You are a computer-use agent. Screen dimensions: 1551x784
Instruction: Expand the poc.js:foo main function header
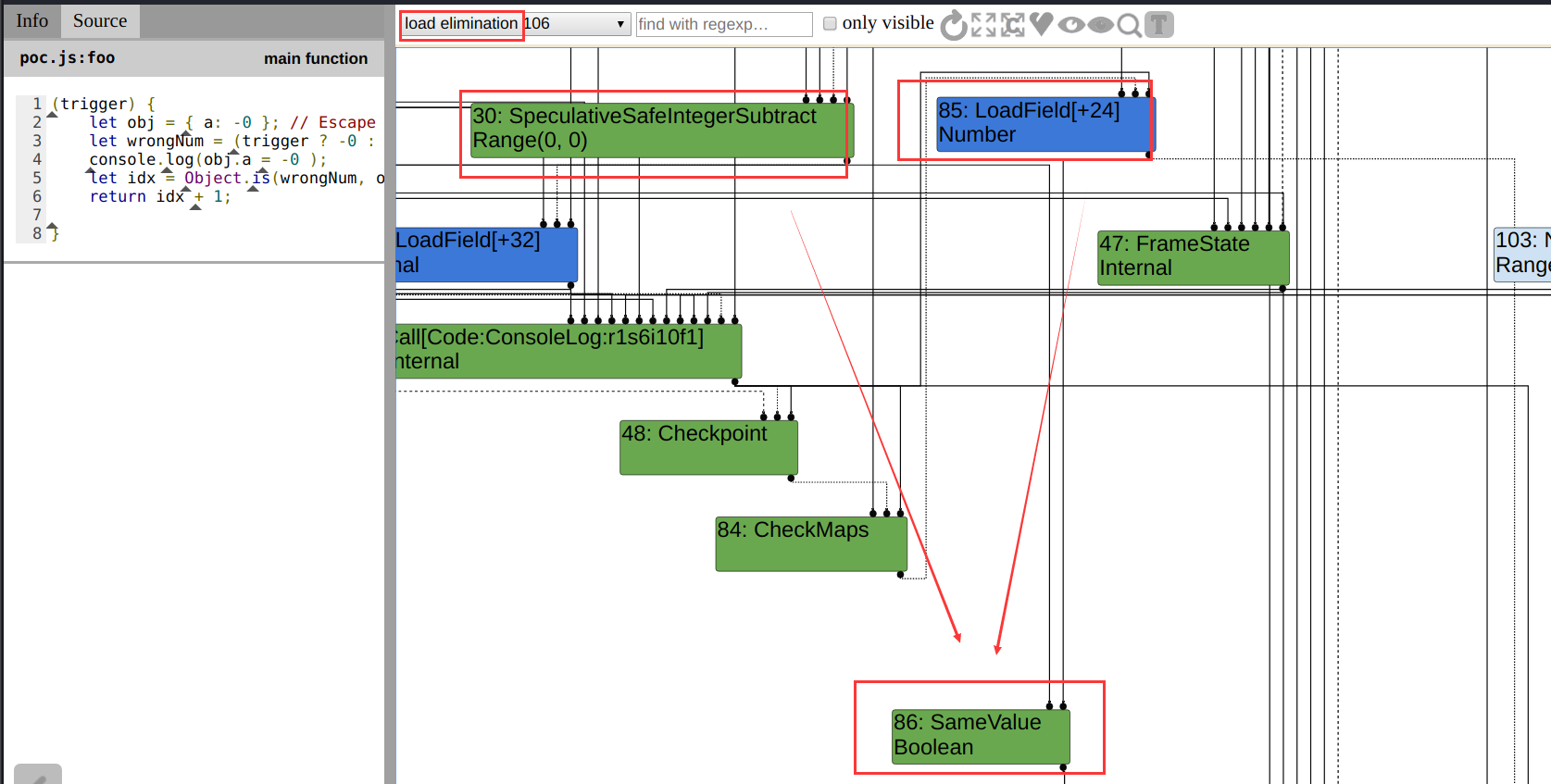click(194, 58)
